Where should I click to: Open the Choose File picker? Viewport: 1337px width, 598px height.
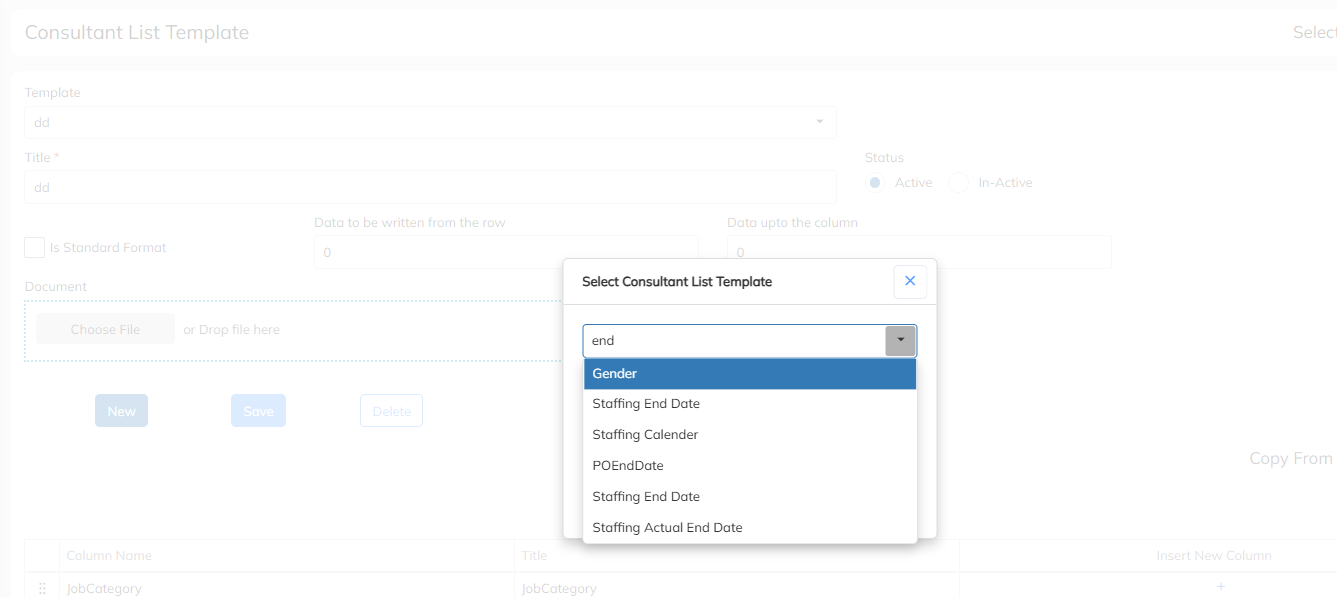(x=105, y=330)
